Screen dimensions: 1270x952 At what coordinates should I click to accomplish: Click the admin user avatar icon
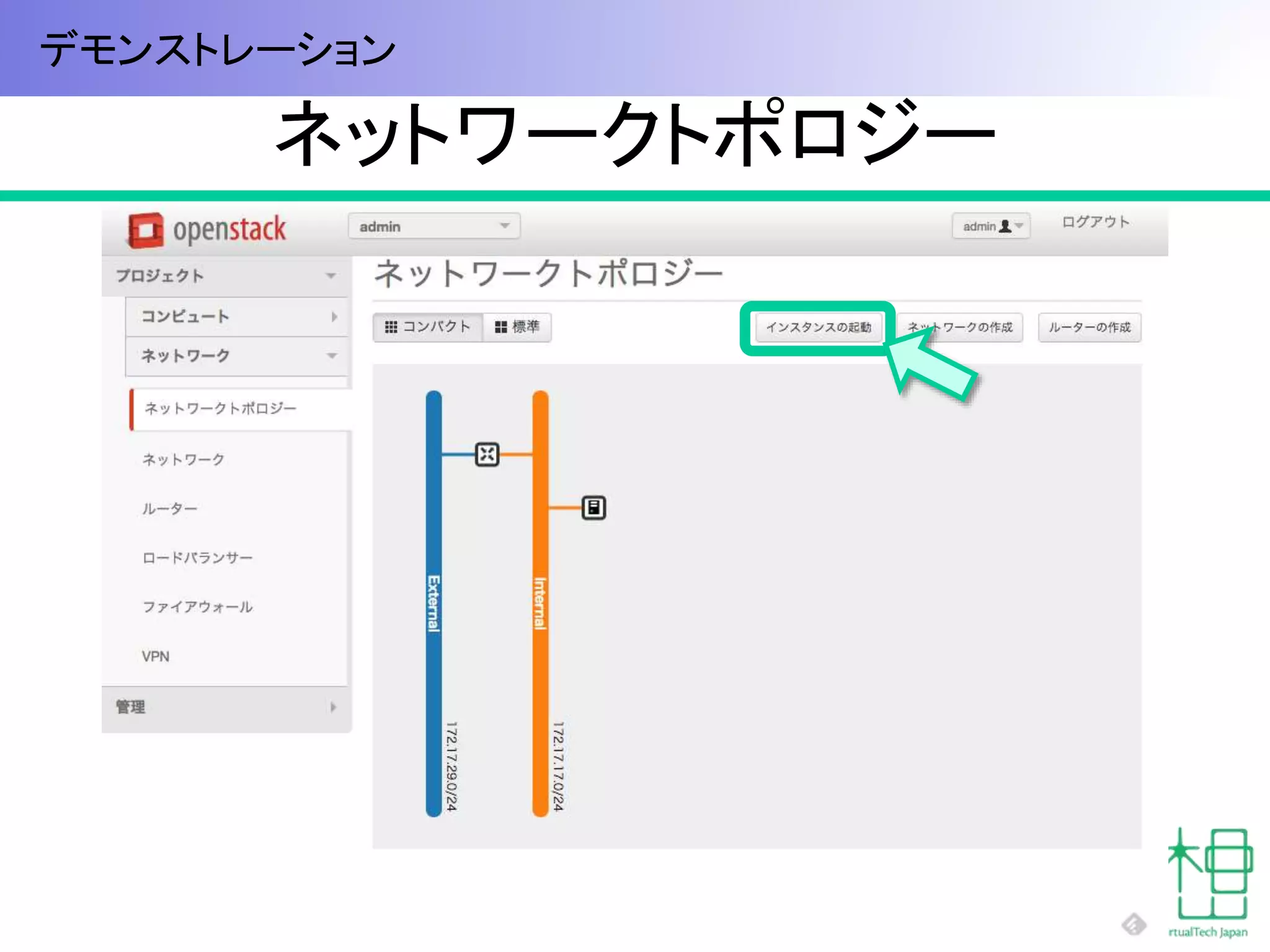click(x=1005, y=226)
